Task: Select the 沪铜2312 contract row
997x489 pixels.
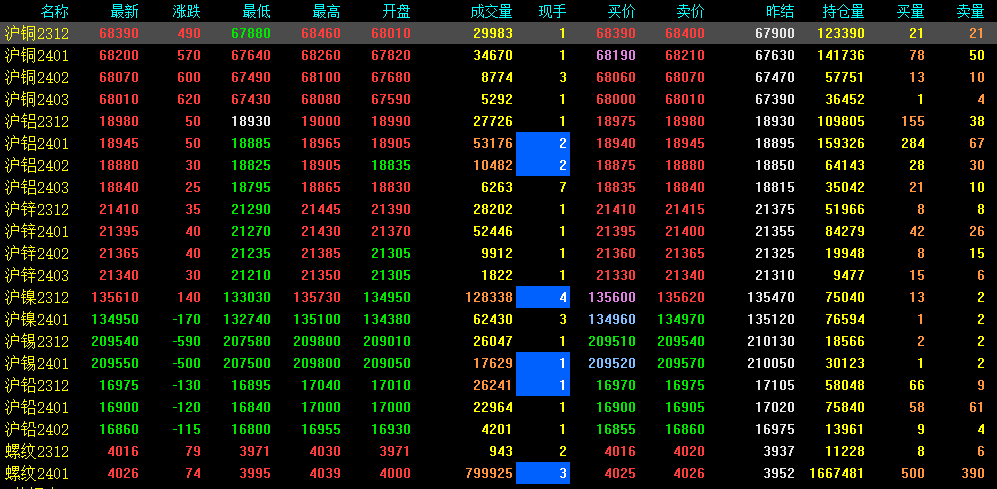Action: click(x=498, y=34)
